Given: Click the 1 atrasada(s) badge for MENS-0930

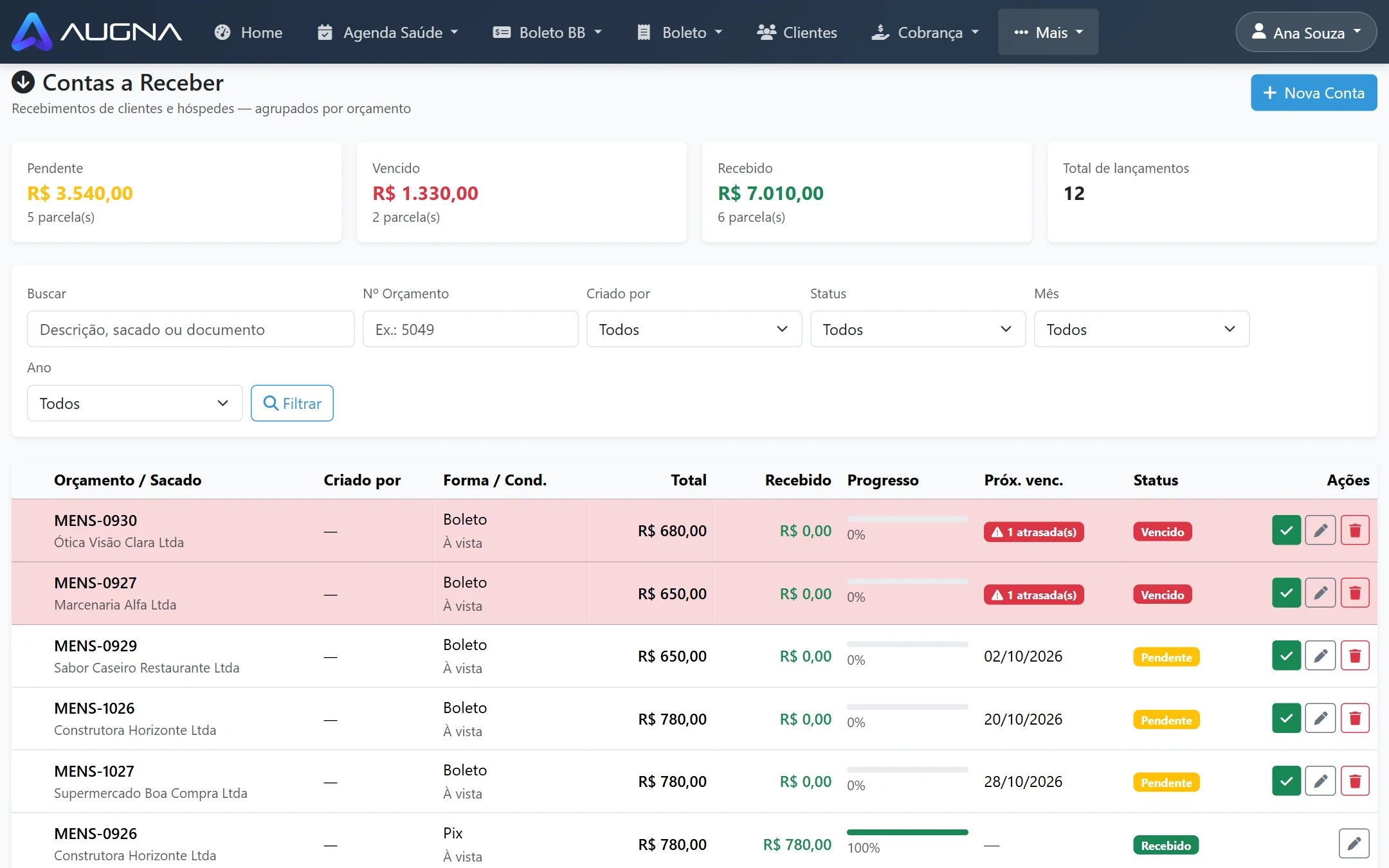Looking at the screenshot, I should (1033, 532).
